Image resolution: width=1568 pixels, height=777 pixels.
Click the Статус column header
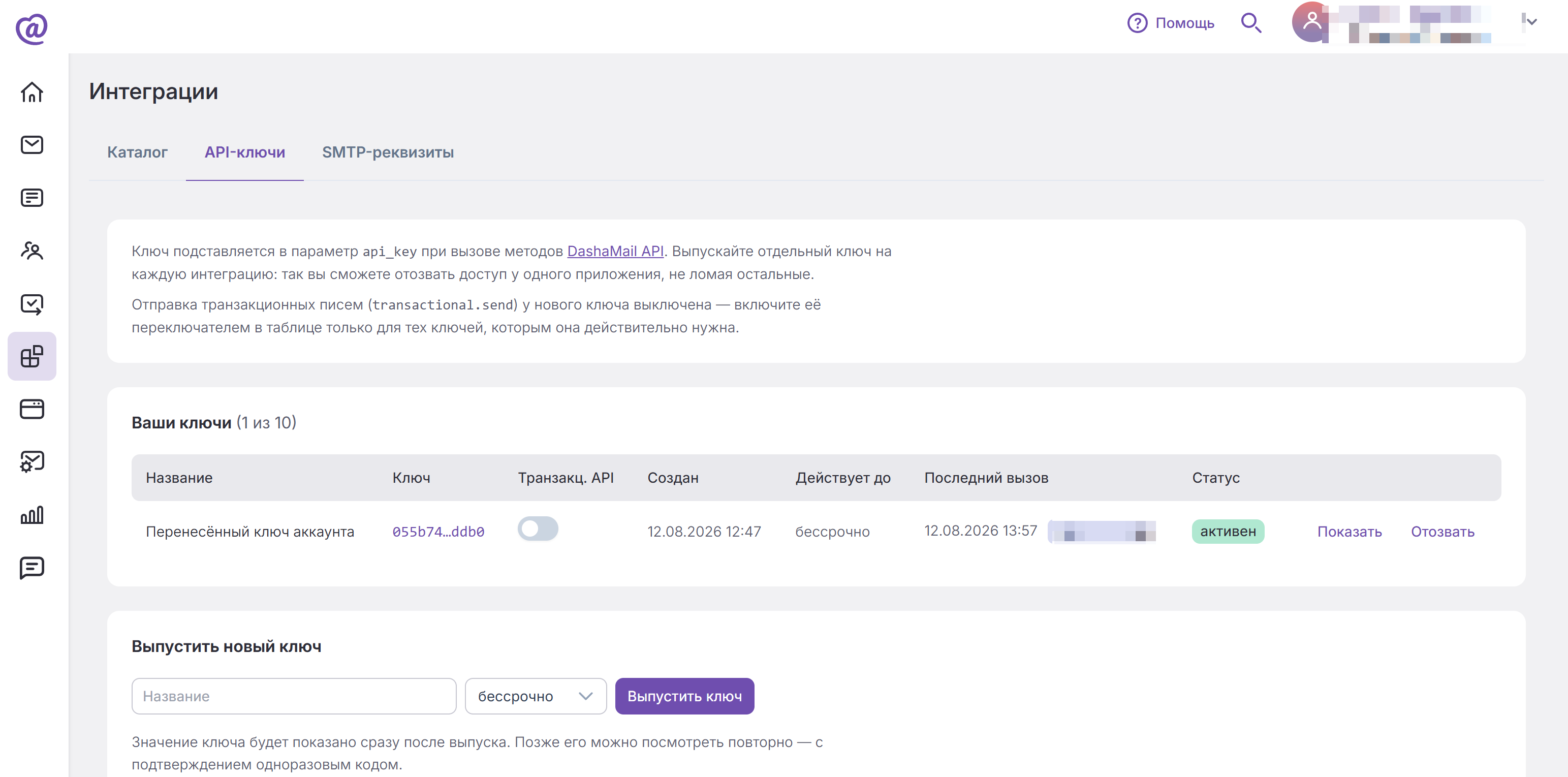(x=1215, y=478)
